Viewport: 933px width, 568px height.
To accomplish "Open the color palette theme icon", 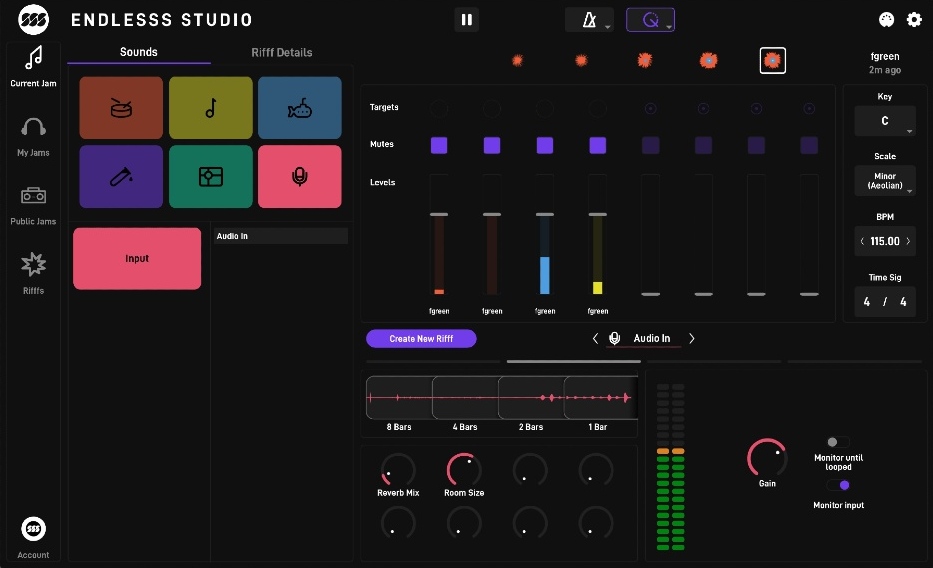I will click(x=886, y=20).
